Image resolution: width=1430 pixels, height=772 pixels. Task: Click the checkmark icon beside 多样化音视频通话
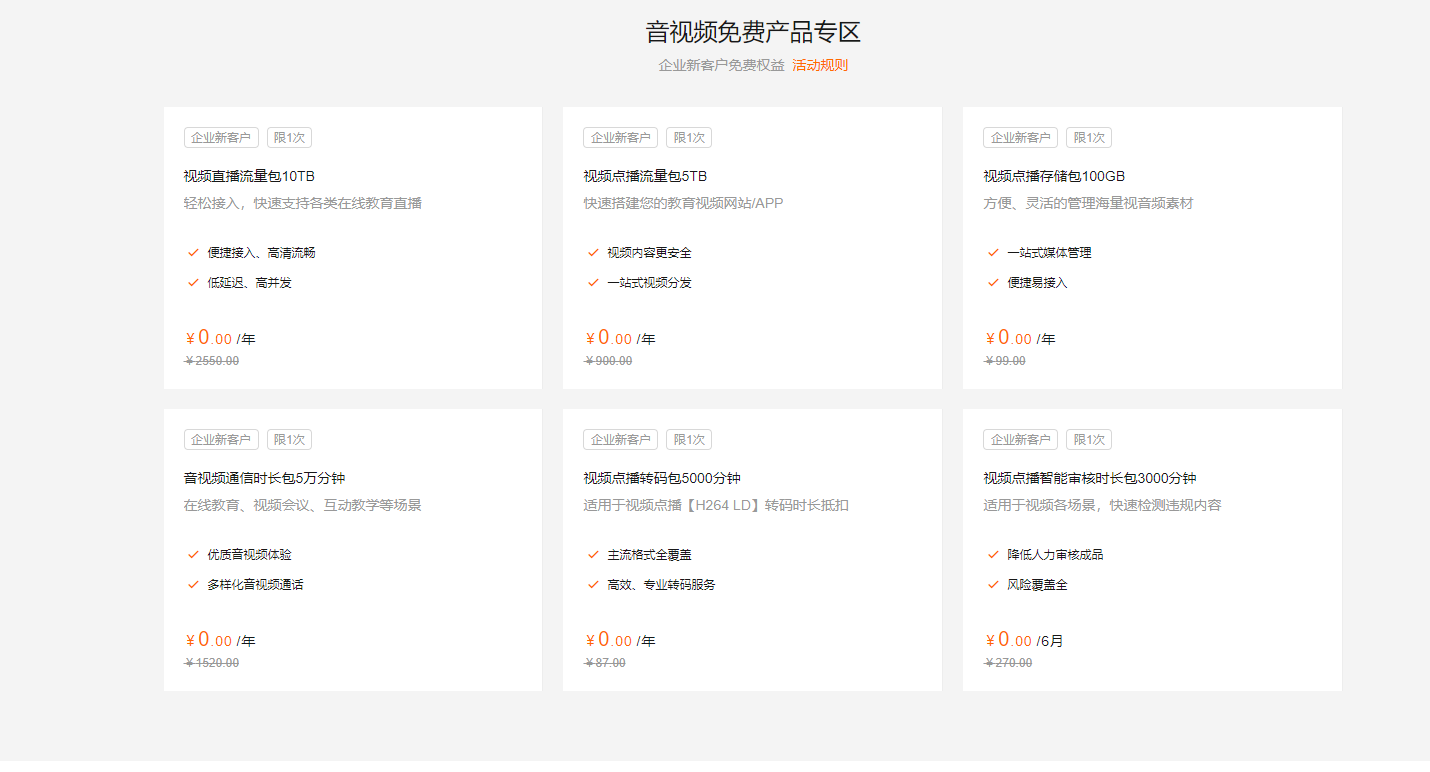pos(193,585)
